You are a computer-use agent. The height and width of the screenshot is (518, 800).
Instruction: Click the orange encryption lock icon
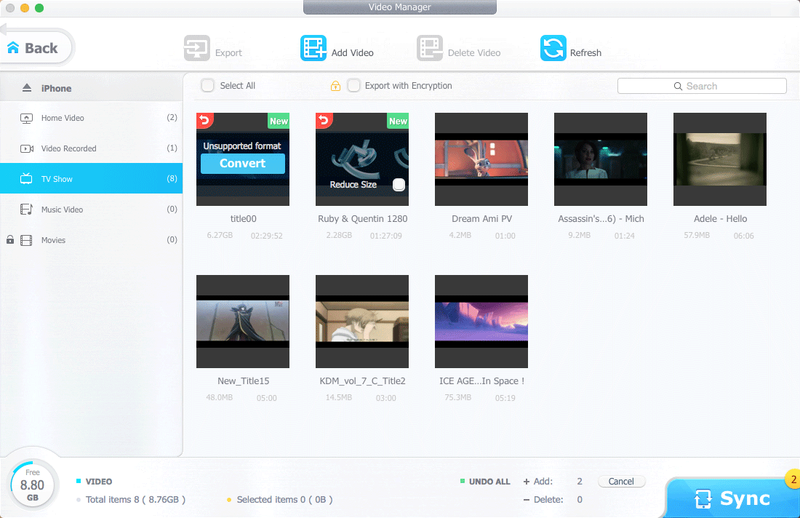(335, 86)
